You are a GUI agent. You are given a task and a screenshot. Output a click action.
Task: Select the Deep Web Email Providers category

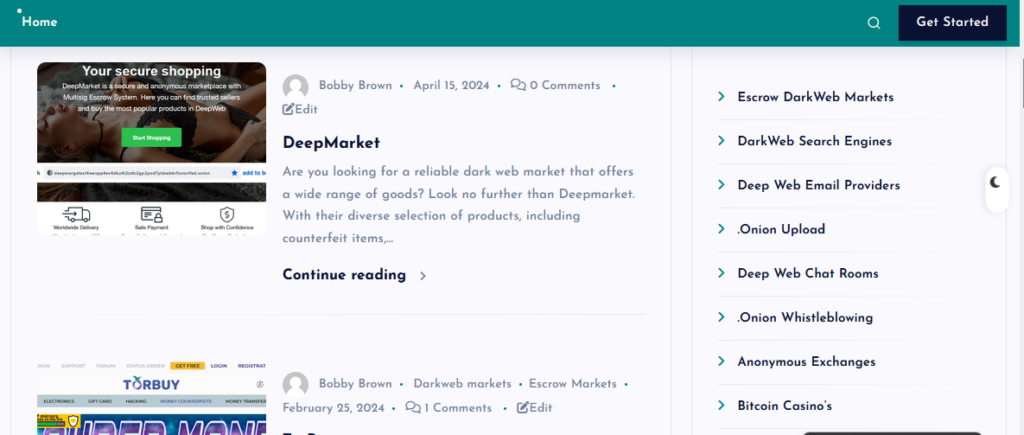(x=818, y=185)
